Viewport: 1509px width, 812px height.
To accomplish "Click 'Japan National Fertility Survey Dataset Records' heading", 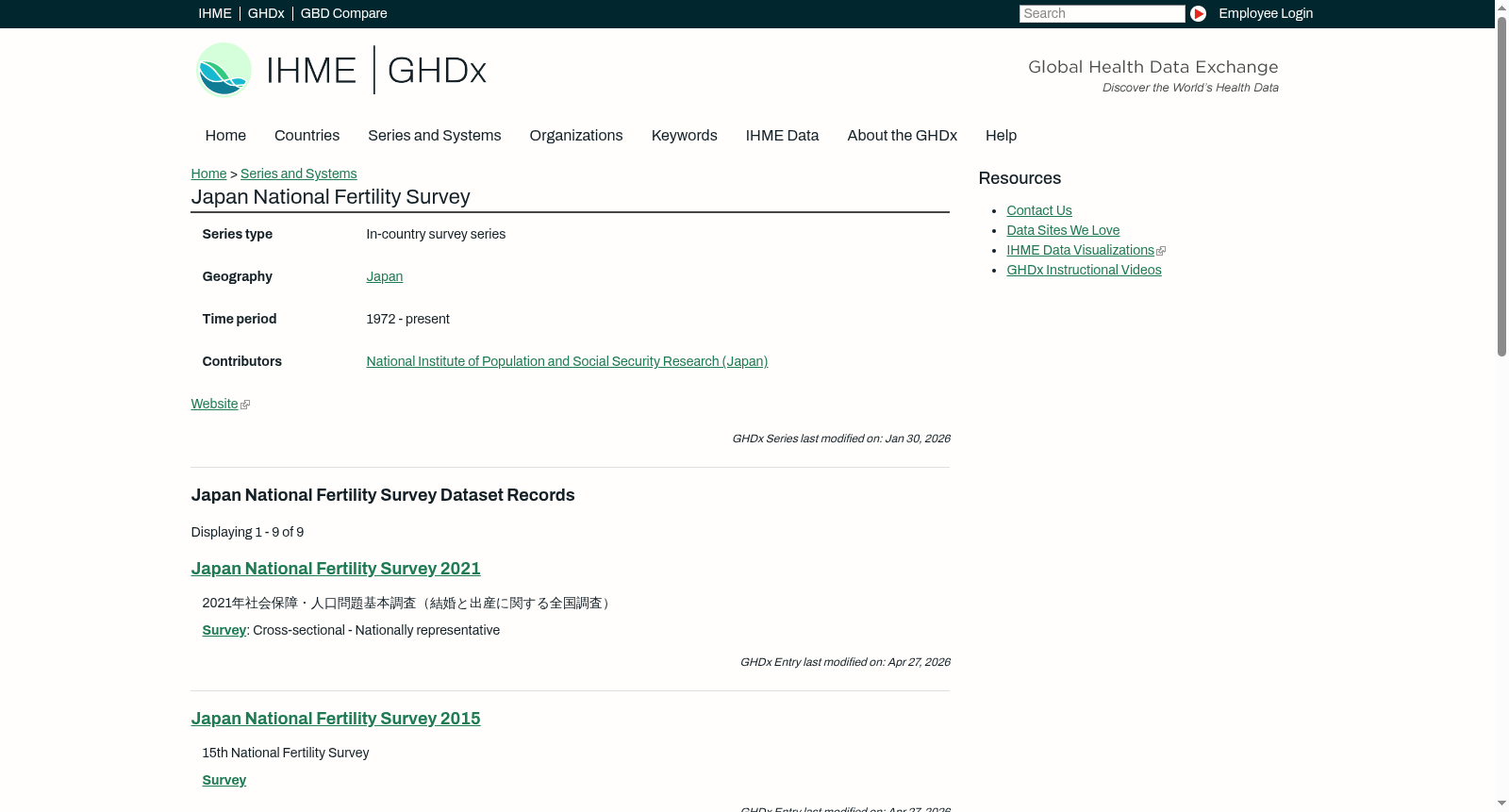I will tap(383, 495).
